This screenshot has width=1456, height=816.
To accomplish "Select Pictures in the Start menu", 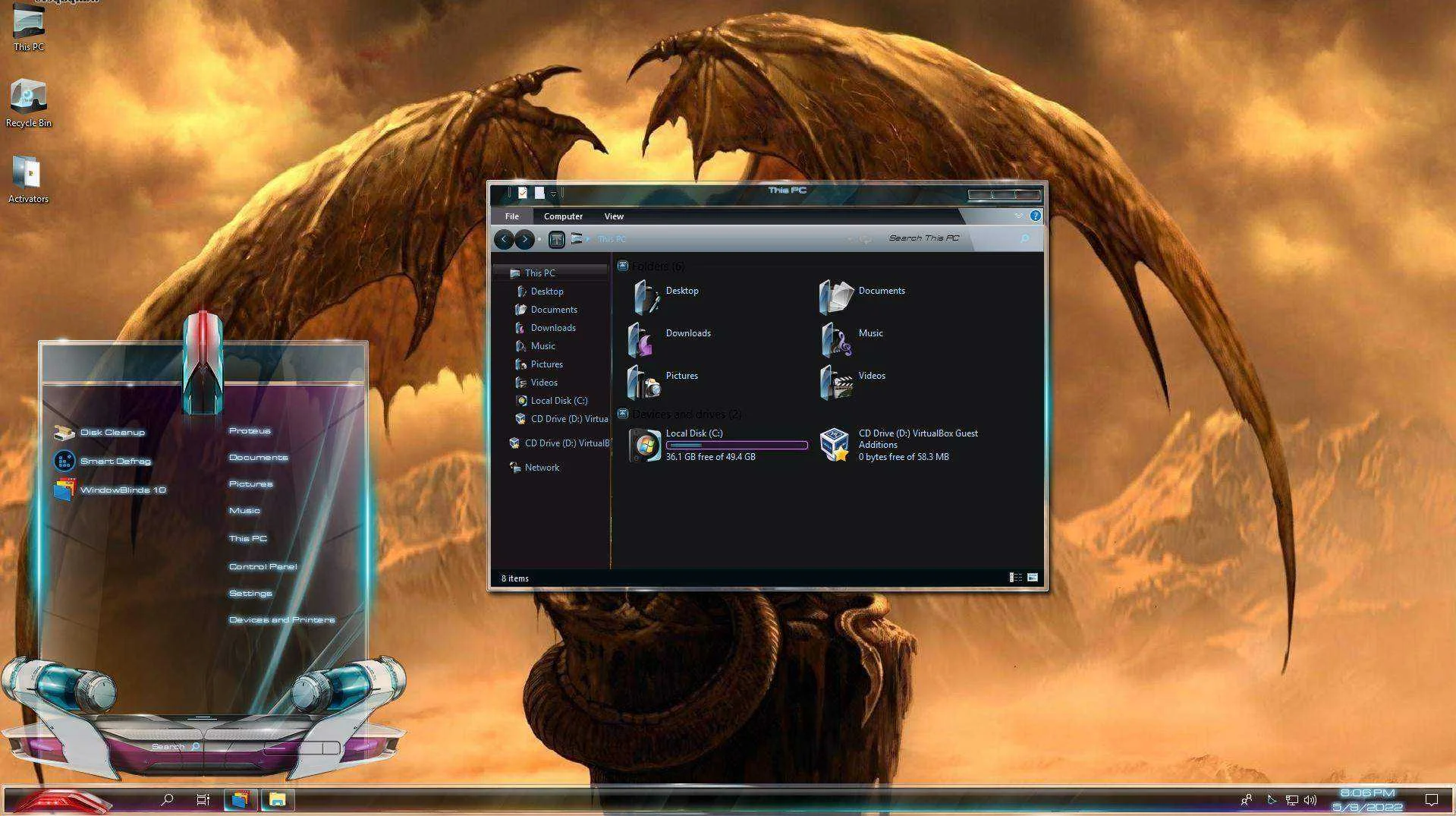I will (x=250, y=484).
